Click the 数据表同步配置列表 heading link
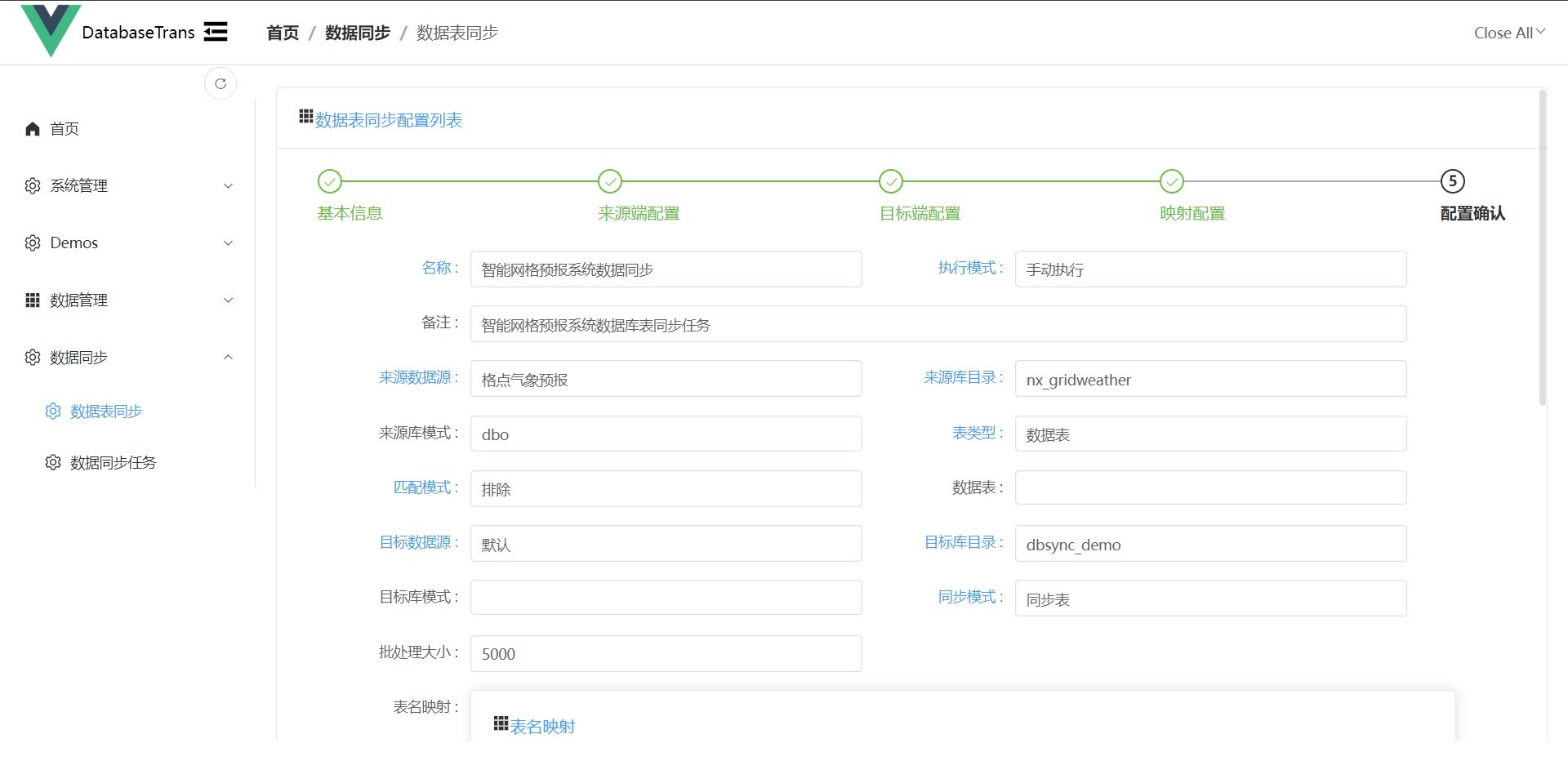 click(x=389, y=120)
